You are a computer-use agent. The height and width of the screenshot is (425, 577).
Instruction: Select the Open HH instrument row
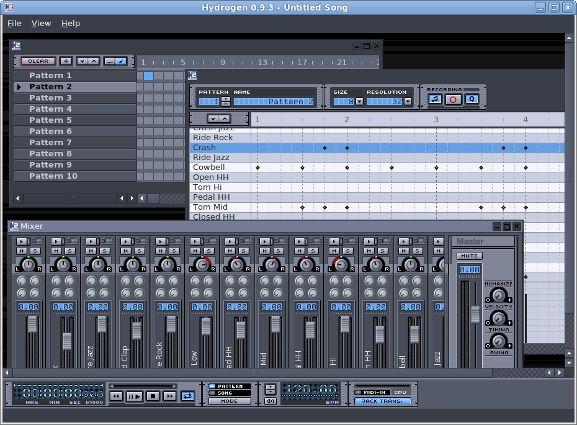[220, 178]
